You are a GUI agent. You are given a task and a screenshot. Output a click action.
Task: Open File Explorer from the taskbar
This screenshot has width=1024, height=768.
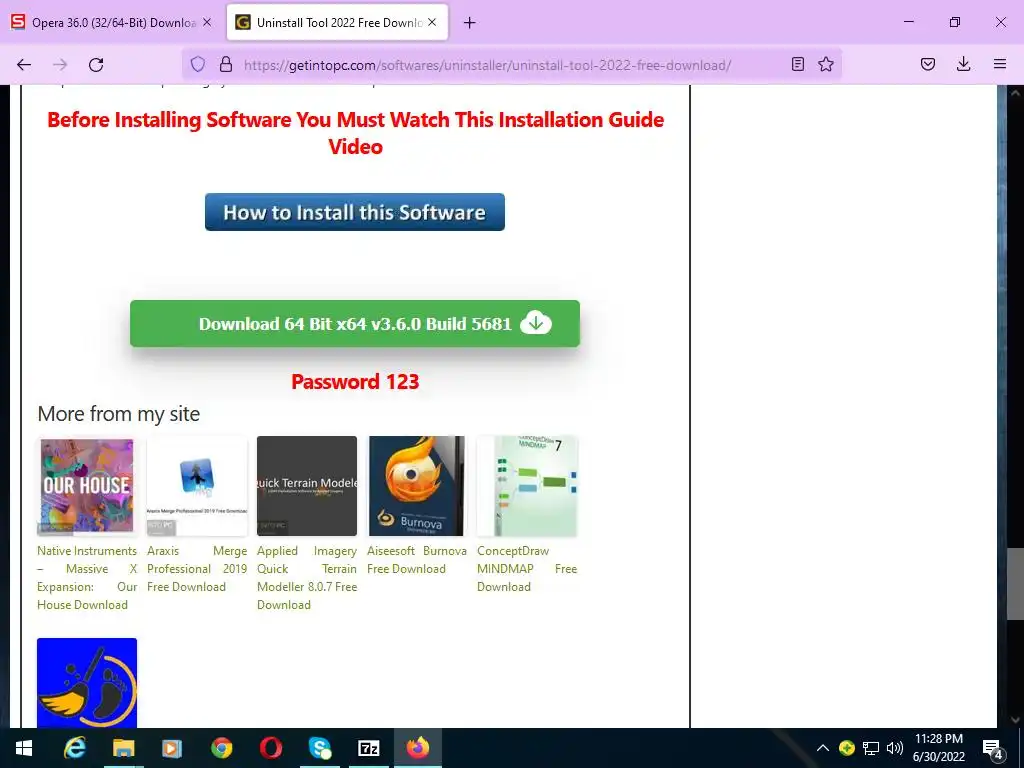(123, 748)
